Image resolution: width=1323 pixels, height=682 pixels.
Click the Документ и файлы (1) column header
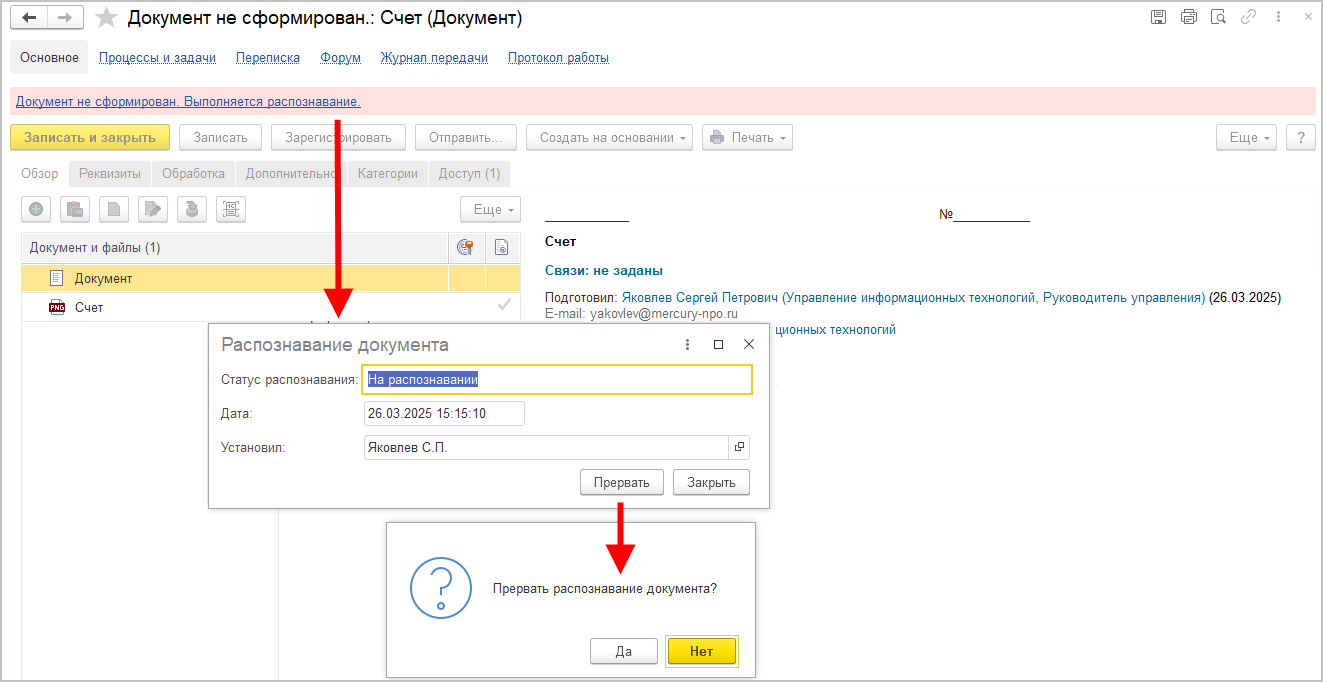click(235, 247)
